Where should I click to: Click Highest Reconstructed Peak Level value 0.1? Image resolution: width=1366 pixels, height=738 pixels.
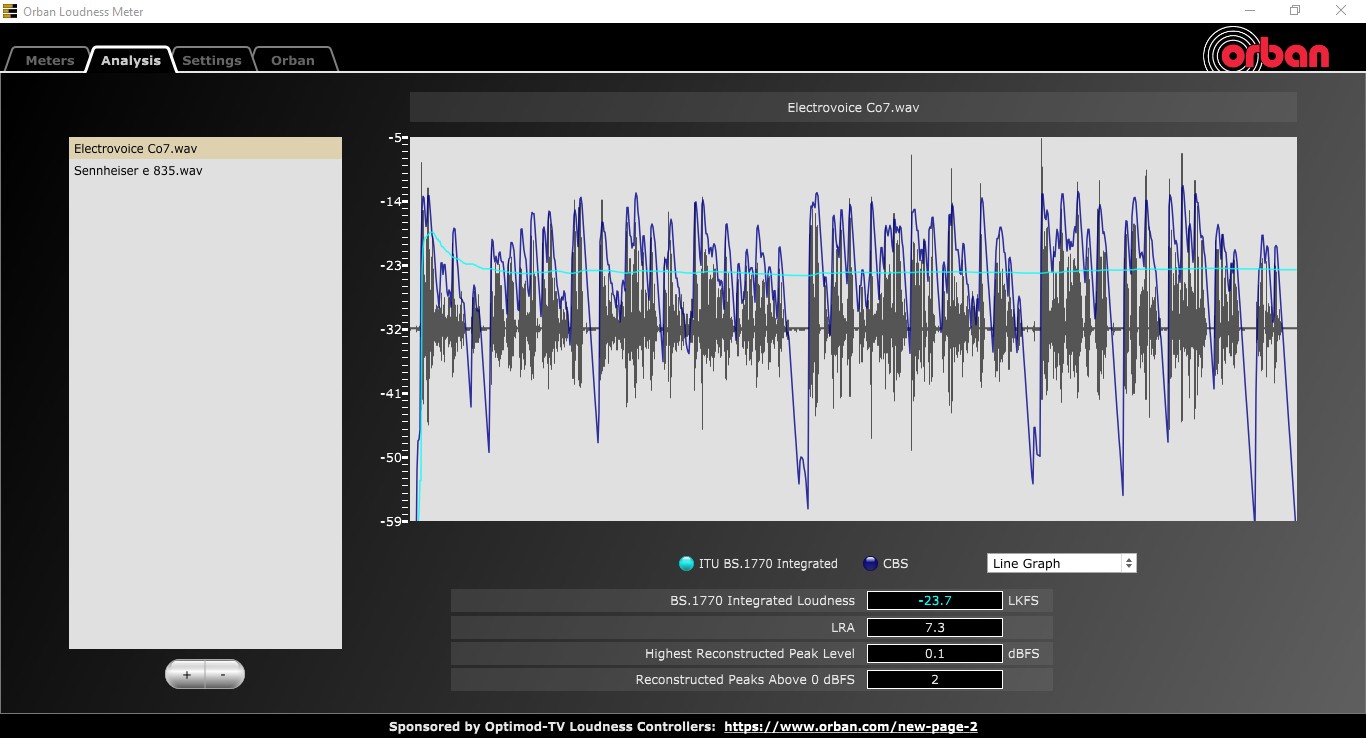(x=934, y=653)
